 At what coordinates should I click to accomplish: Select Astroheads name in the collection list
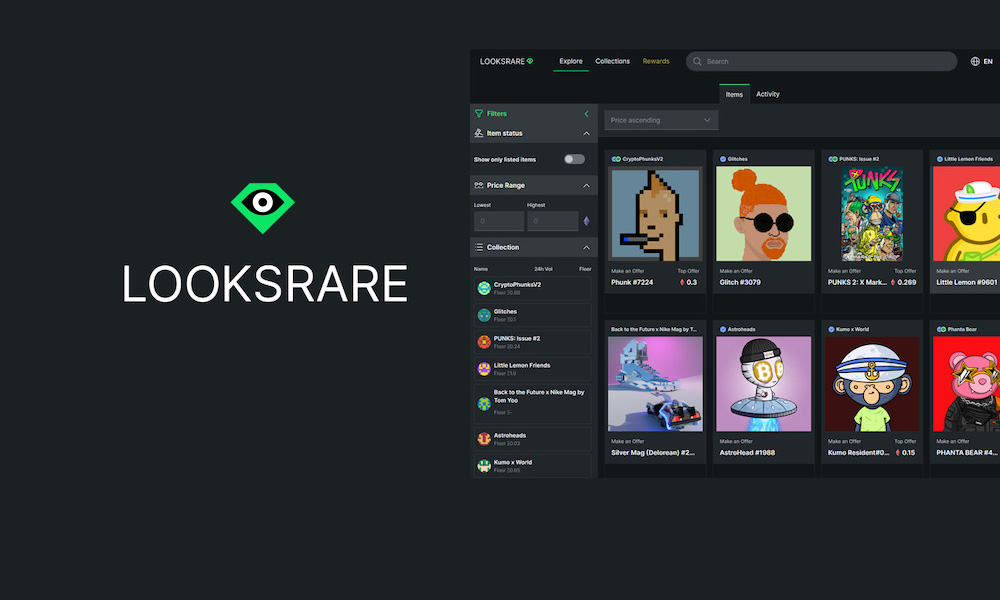pos(510,435)
